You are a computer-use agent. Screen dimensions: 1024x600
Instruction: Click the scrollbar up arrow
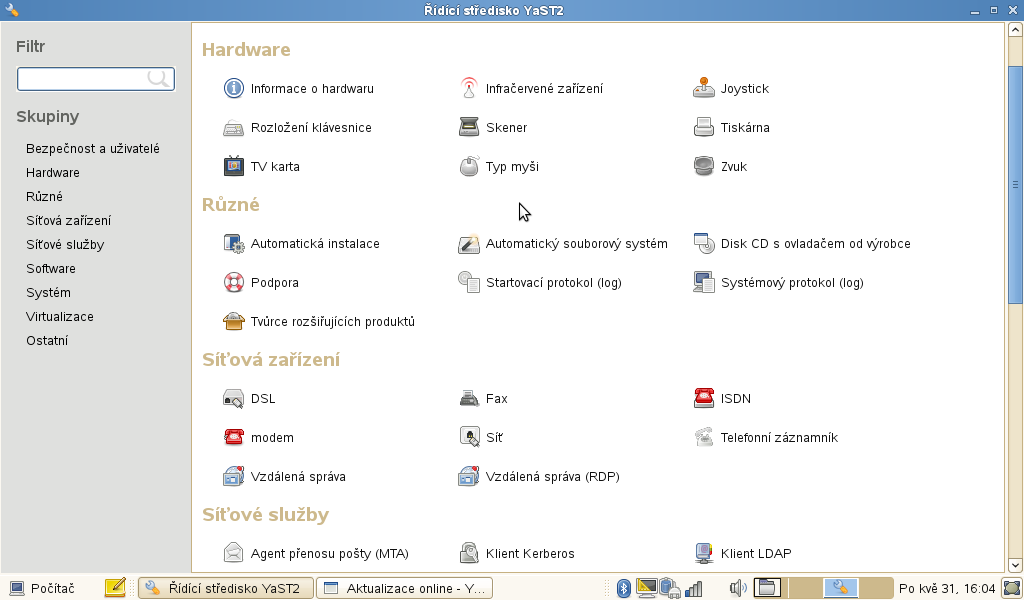pyautogui.click(x=1015, y=29)
